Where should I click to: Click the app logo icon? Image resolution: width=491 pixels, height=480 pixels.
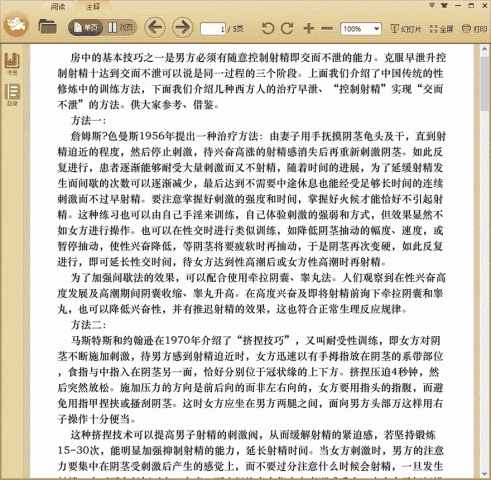tap(16, 24)
